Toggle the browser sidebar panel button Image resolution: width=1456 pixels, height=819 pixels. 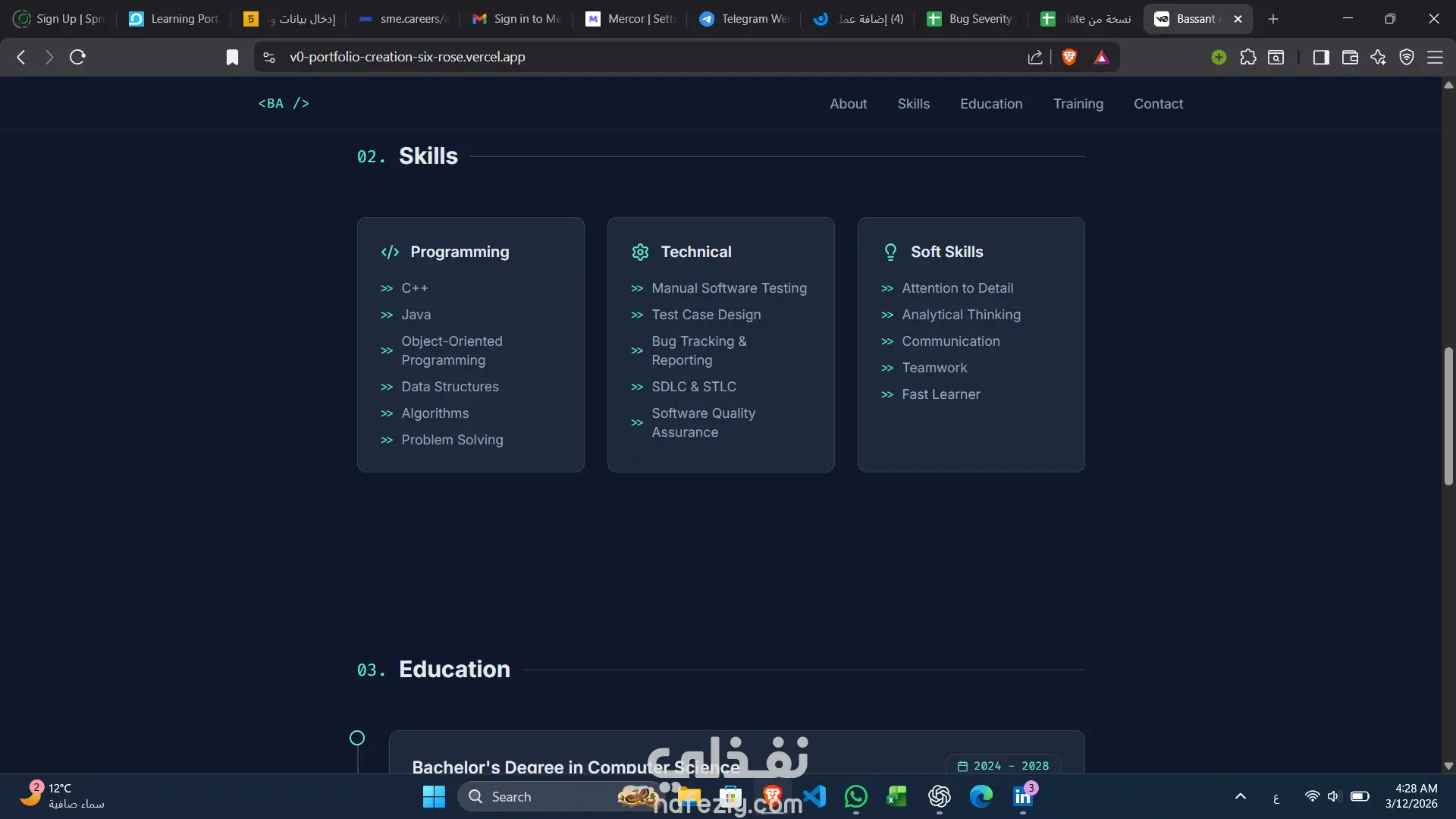[x=1320, y=57]
